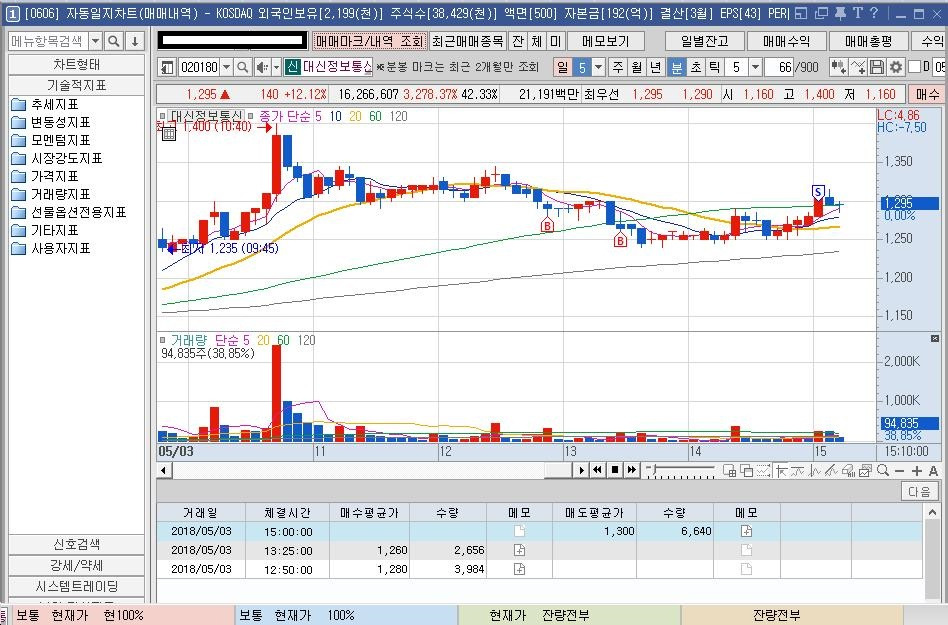Open the 기술적지표 panel section
The image size is (948, 625).
tap(76, 85)
